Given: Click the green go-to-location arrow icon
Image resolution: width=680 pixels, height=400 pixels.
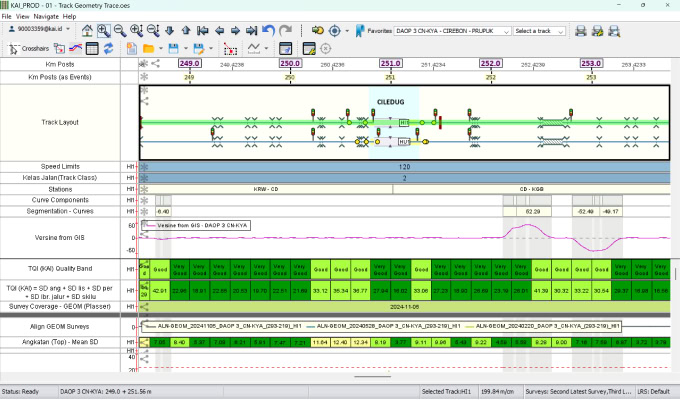Looking at the screenshot, I should click(x=318, y=31).
